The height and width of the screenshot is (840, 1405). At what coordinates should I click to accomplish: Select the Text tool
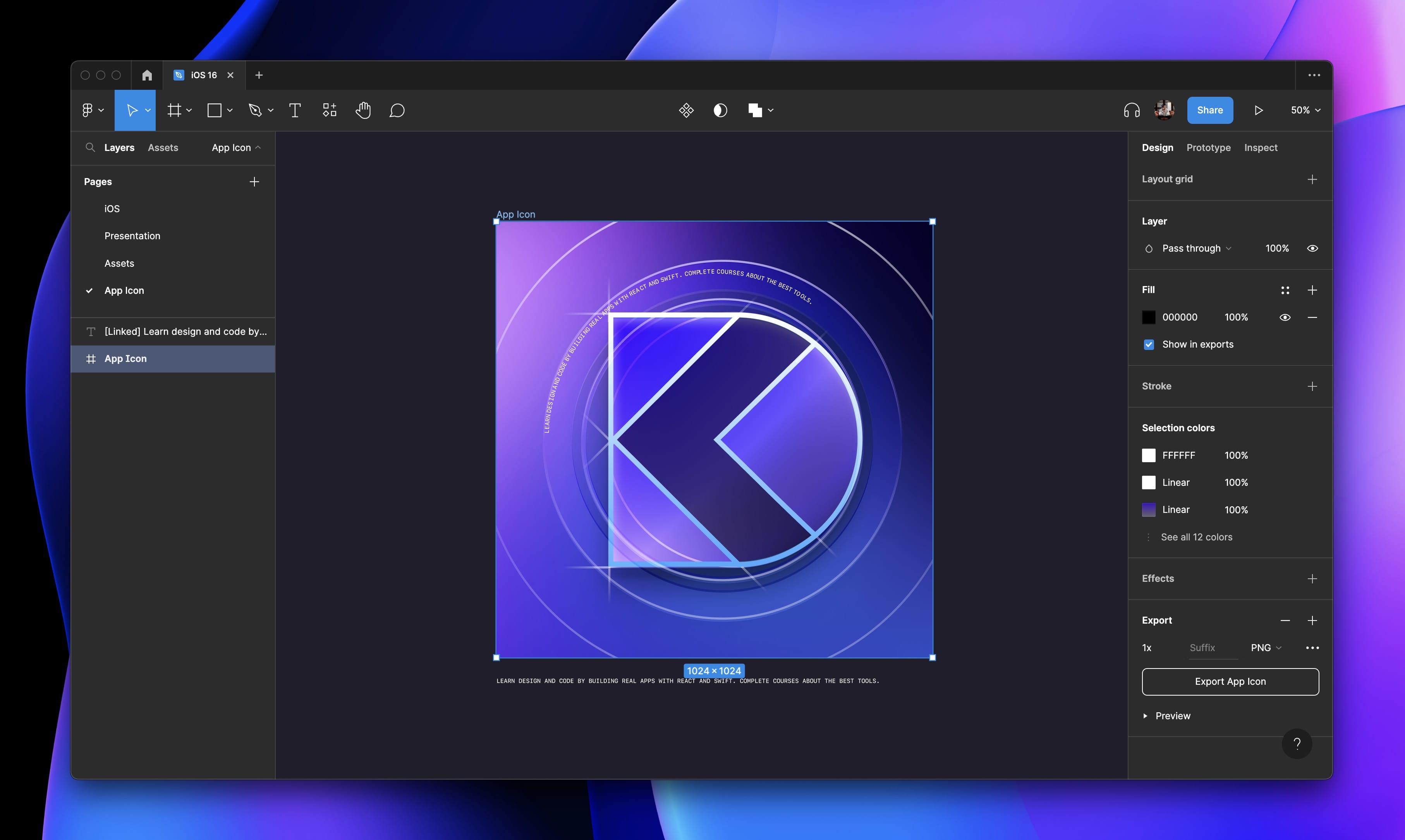(x=294, y=110)
